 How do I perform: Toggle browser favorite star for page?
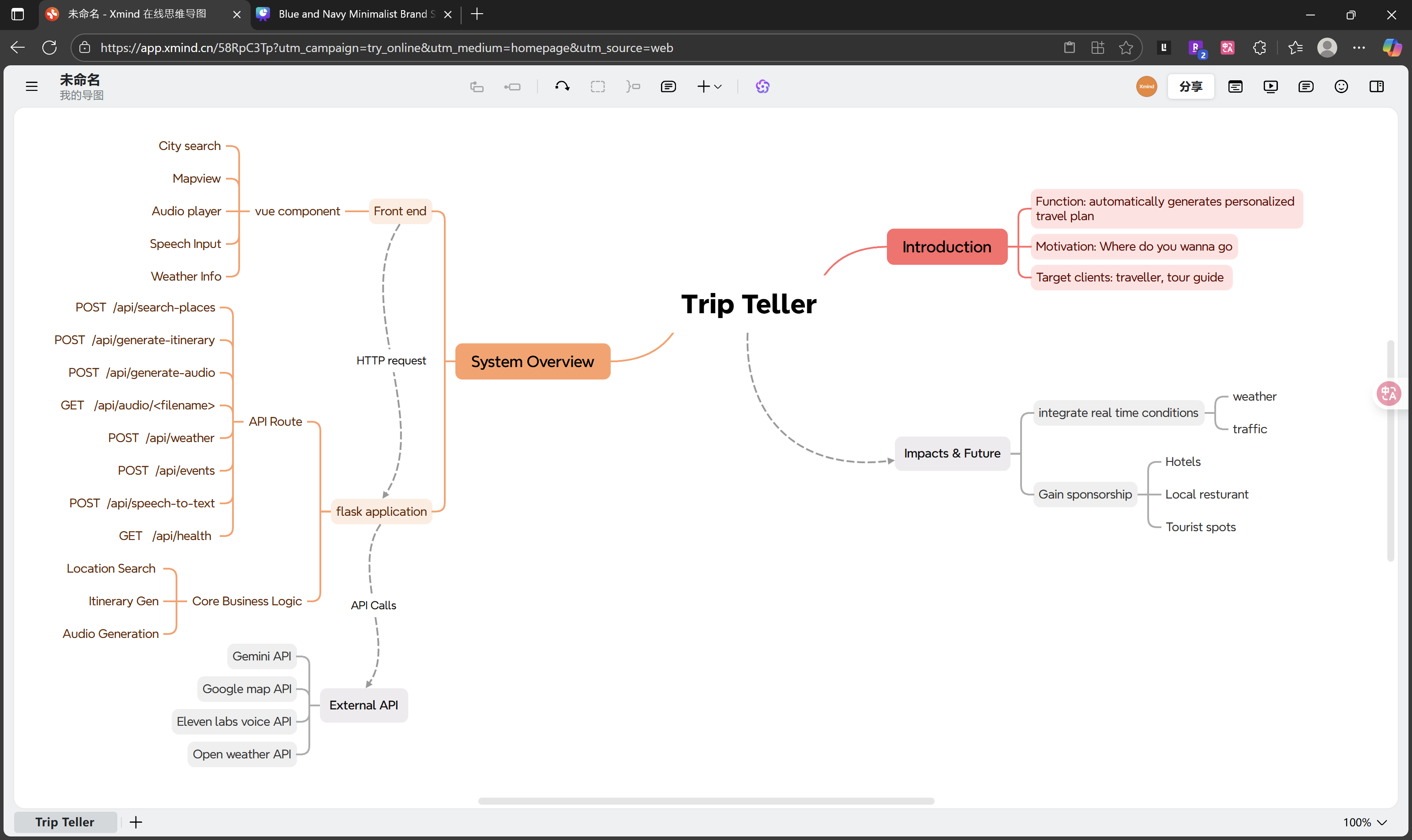[1126, 48]
